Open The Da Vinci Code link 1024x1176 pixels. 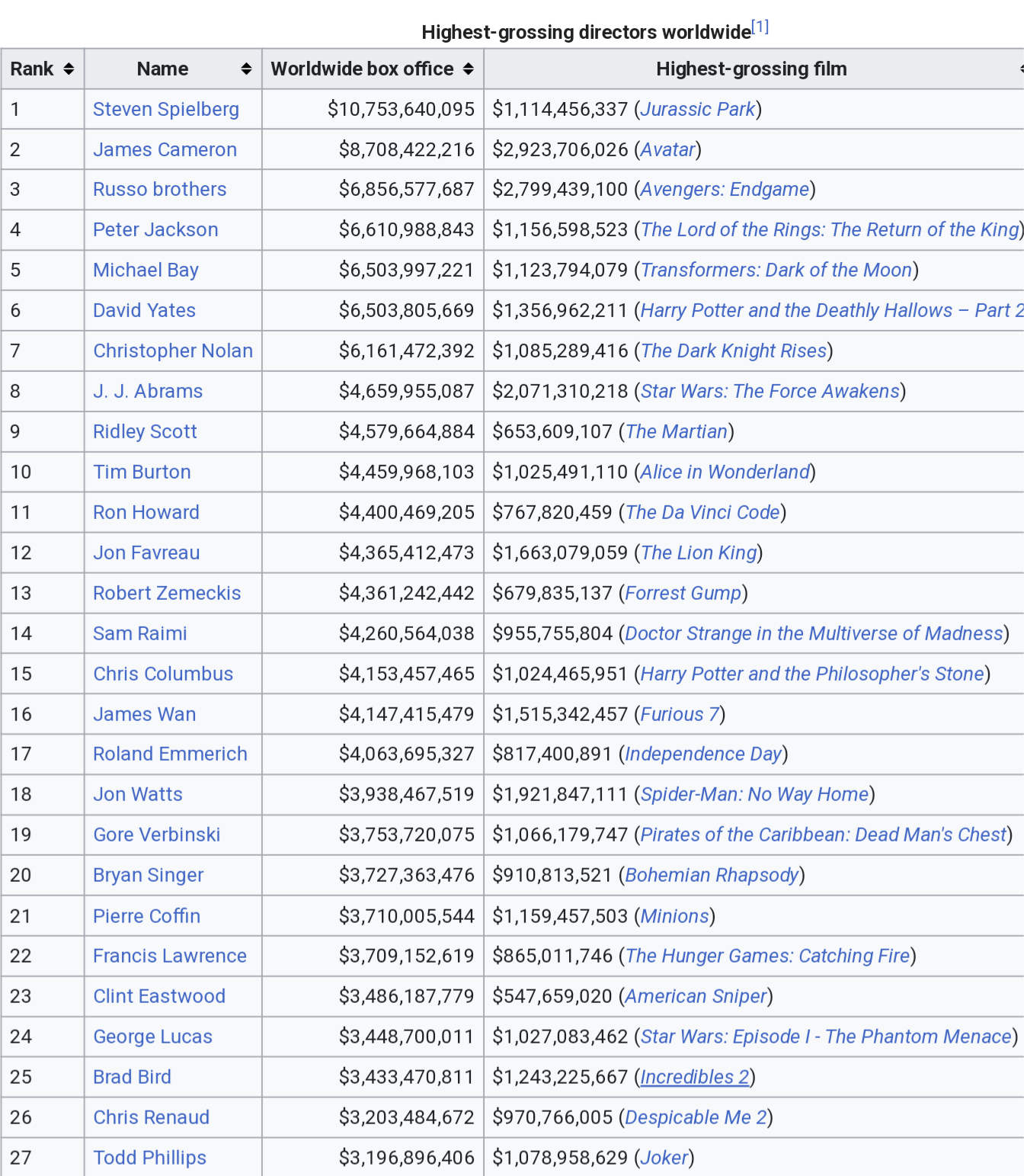(x=702, y=513)
